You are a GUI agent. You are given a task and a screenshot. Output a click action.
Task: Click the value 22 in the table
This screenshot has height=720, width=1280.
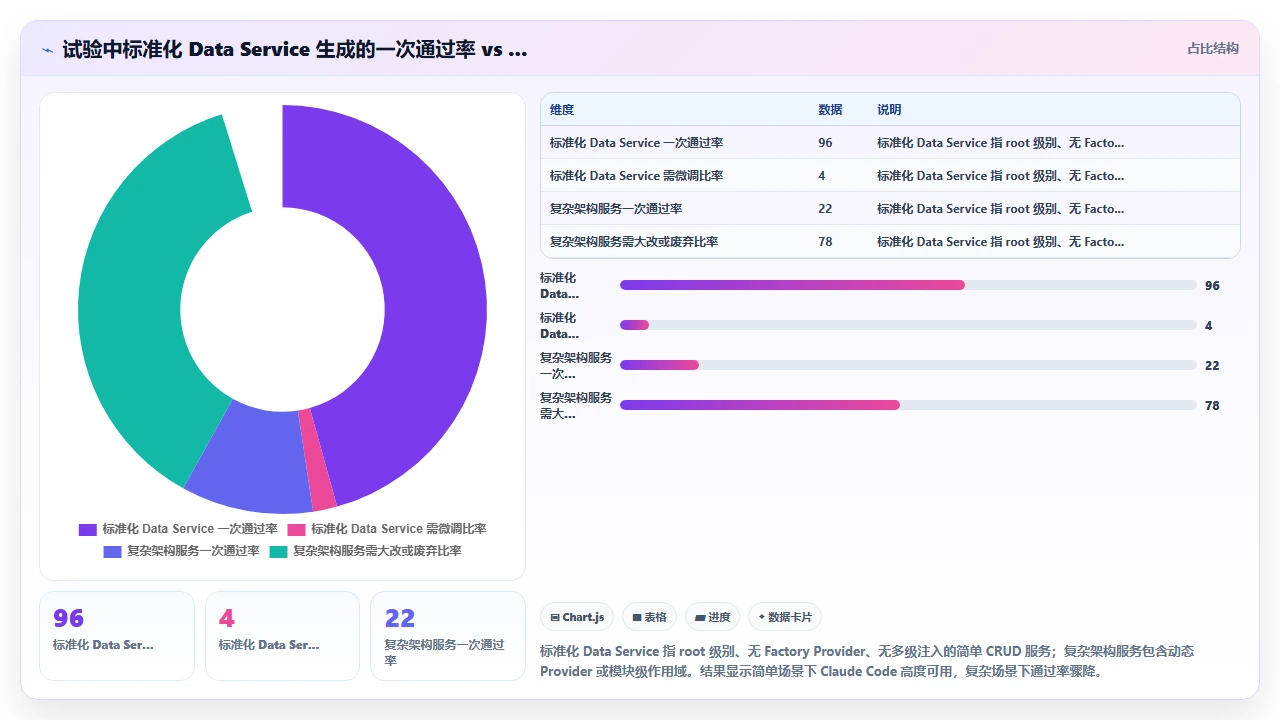click(x=825, y=209)
